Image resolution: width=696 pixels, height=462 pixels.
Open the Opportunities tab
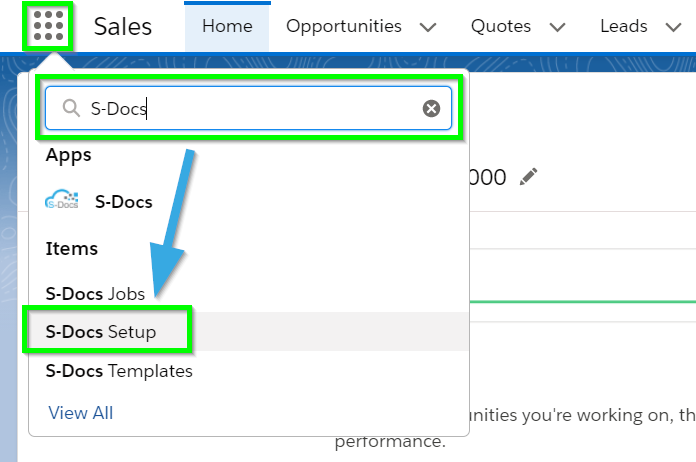344,26
